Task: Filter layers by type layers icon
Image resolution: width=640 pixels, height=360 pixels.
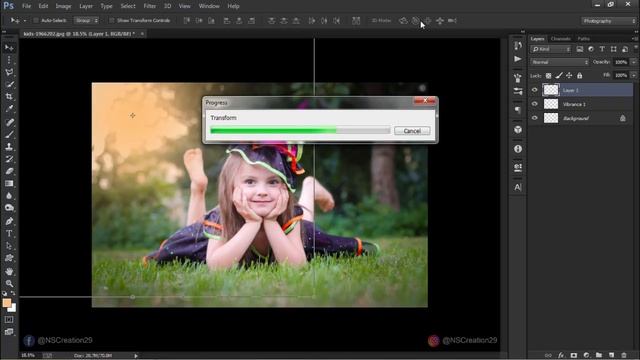Action: (x=602, y=49)
